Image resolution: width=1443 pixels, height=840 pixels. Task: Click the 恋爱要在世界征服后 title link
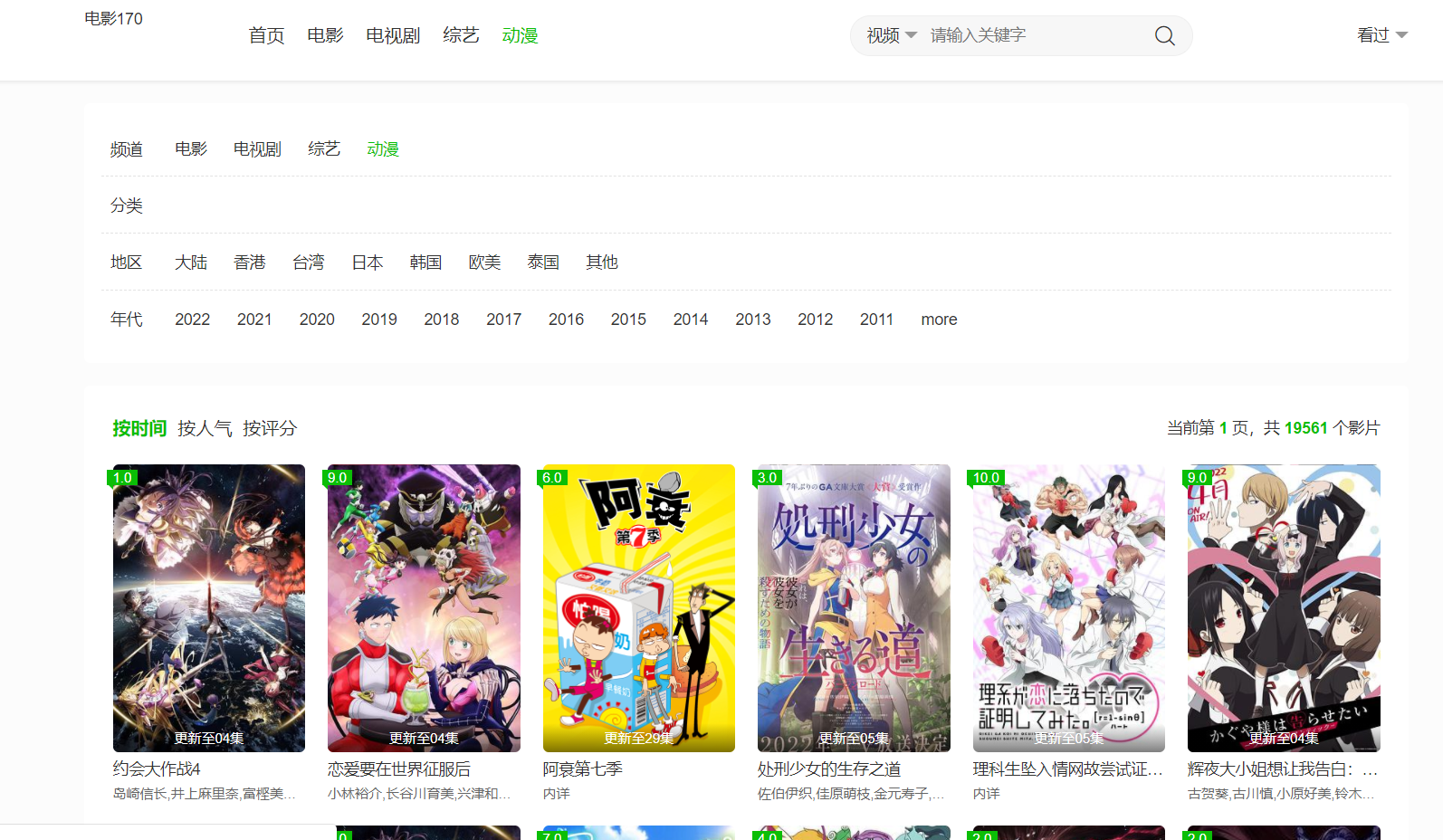click(399, 769)
